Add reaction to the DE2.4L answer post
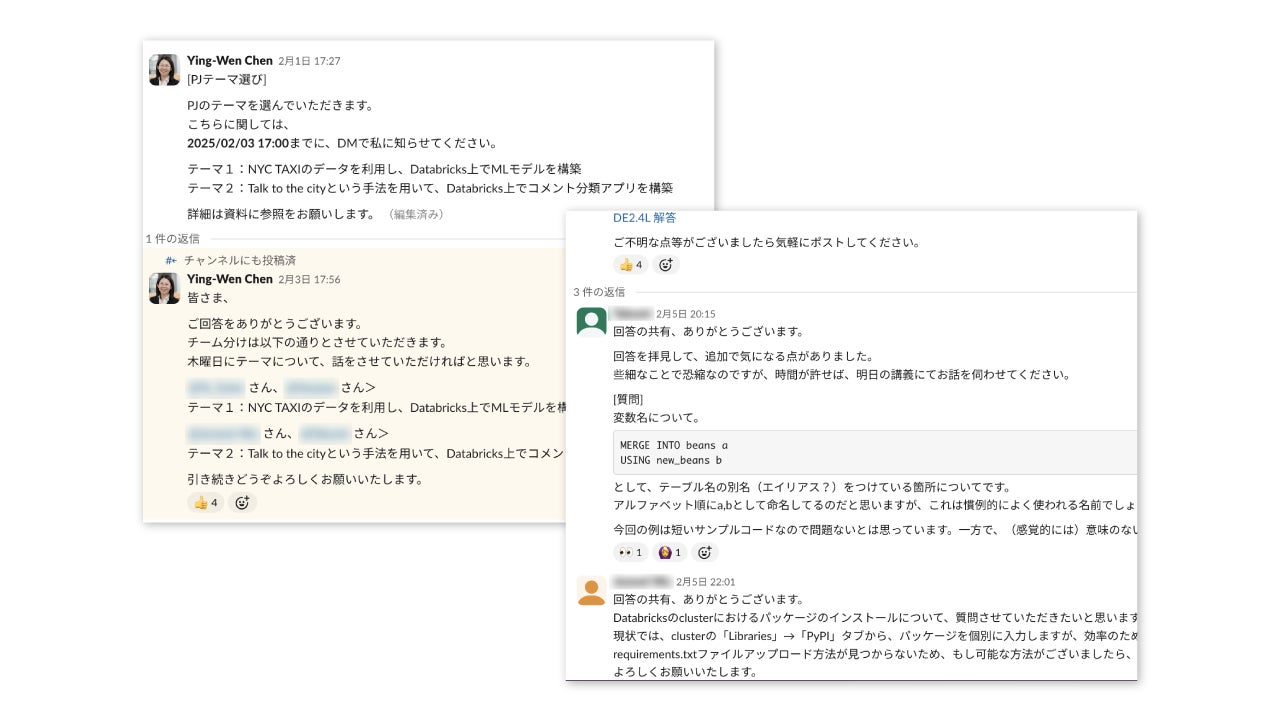This screenshot has width=1280, height=720. tap(665, 265)
